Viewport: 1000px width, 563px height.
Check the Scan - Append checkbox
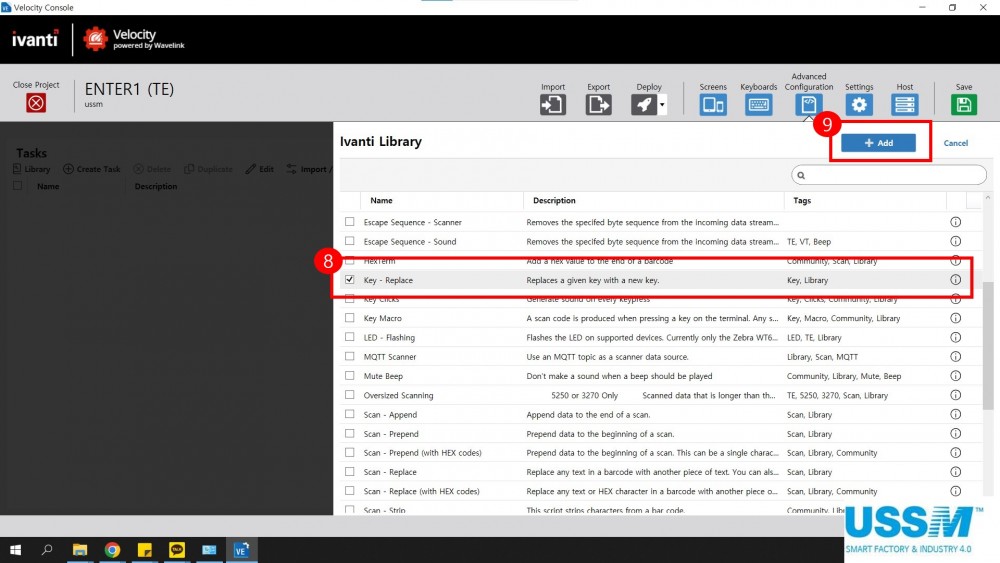point(349,414)
